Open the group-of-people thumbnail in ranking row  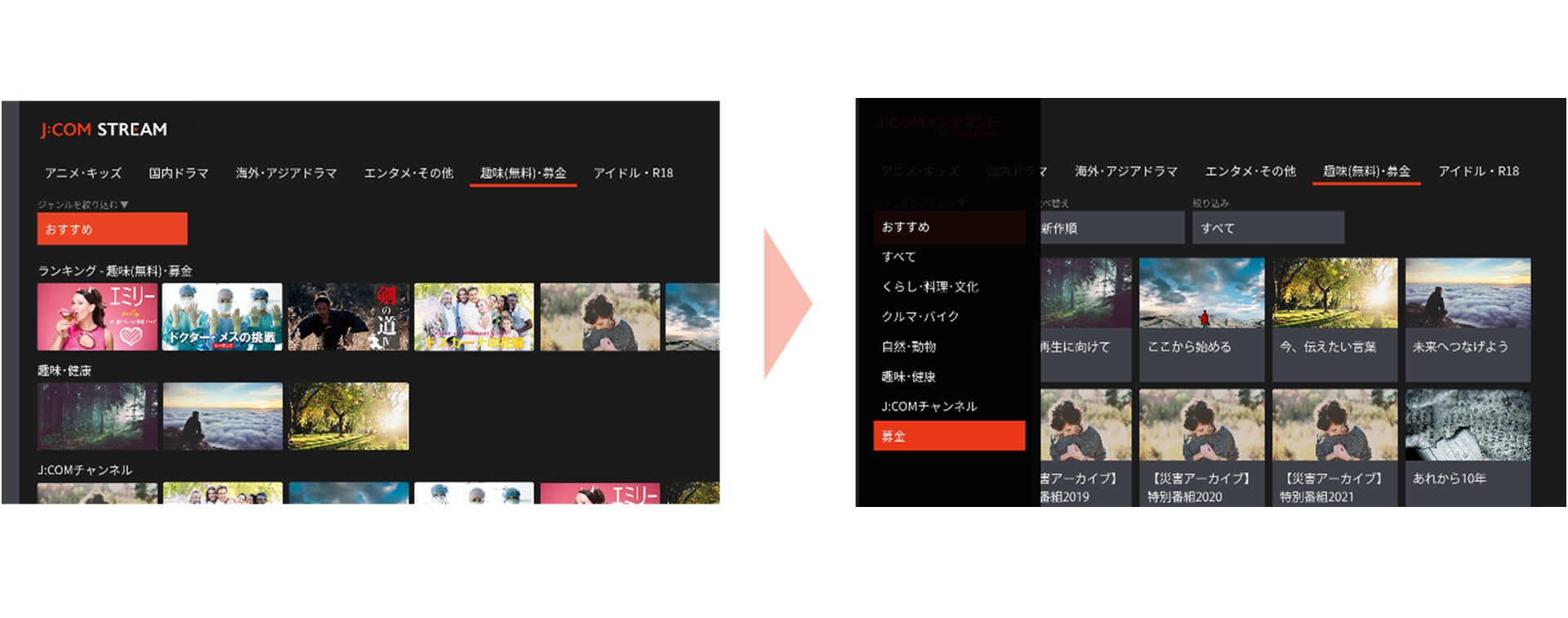tap(474, 318)
